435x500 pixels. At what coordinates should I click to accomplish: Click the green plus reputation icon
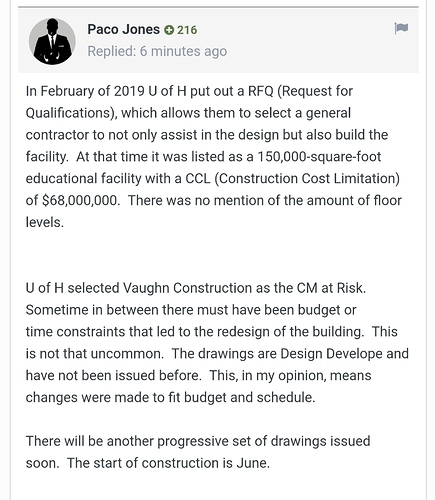[x=169, y=30]
